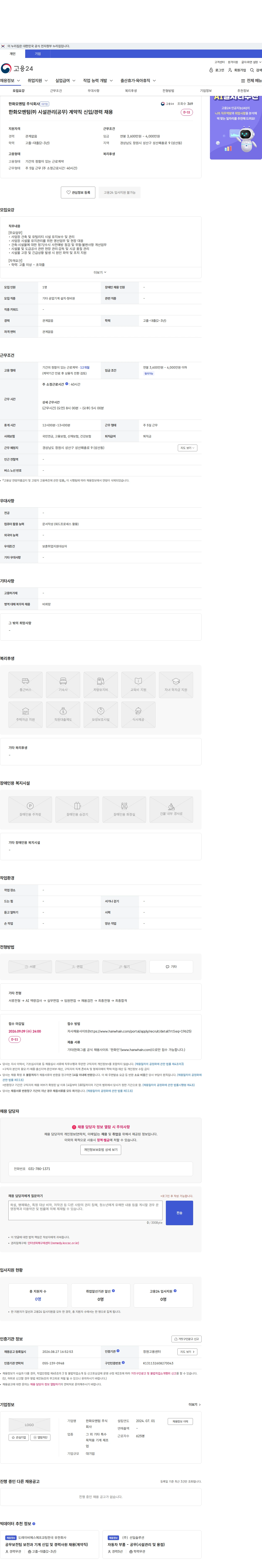Expand the 출산휴가·육아휴직 menu dropdown
Screen dimensions: 262x1568
coord(138,80)
